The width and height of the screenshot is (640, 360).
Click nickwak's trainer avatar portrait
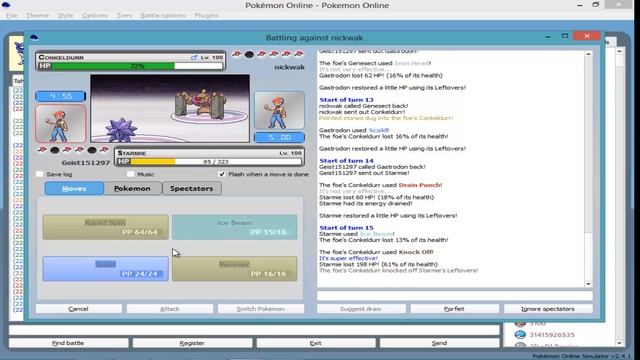[279, 110]
